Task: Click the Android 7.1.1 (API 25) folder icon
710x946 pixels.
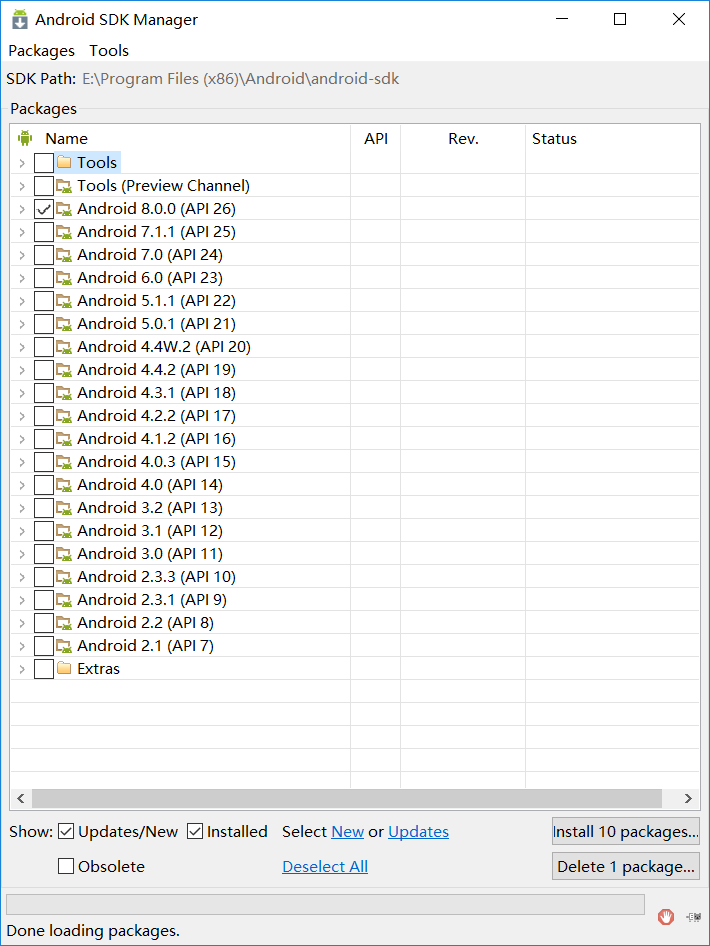Action: pos(64,231)
